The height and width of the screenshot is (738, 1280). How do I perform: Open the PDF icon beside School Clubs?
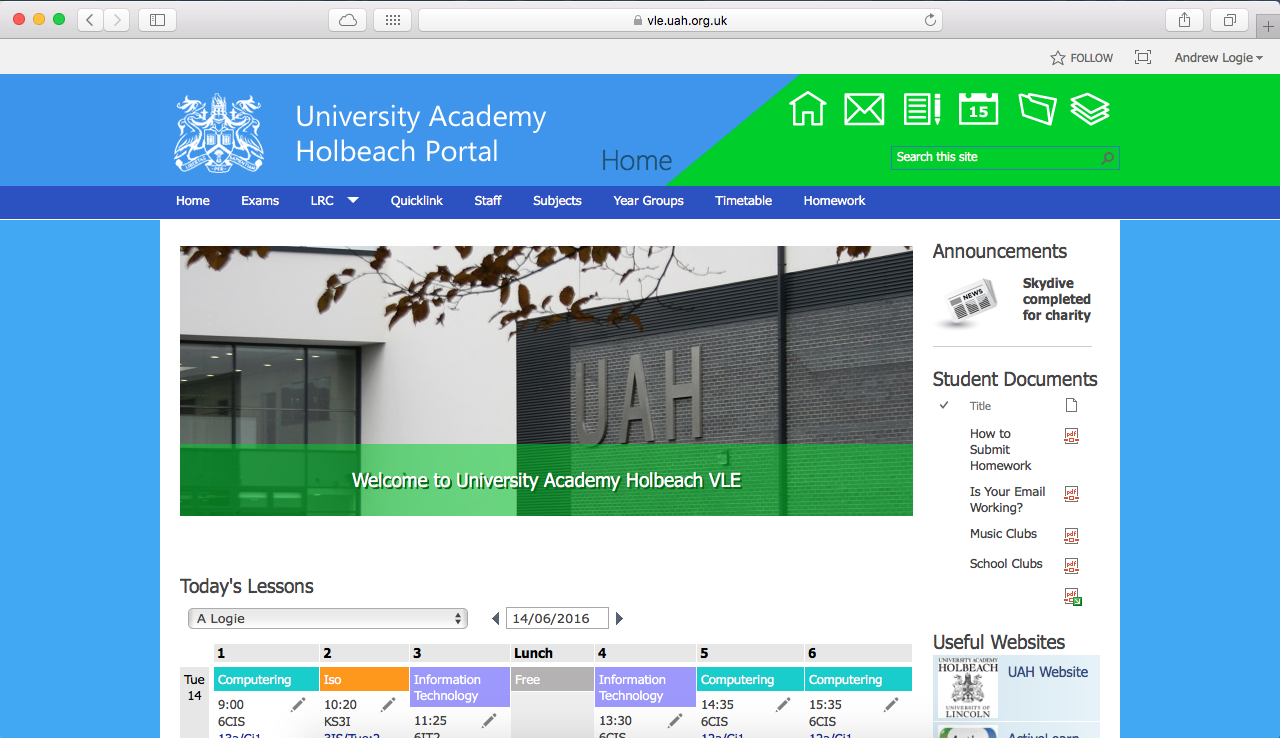1071,565
